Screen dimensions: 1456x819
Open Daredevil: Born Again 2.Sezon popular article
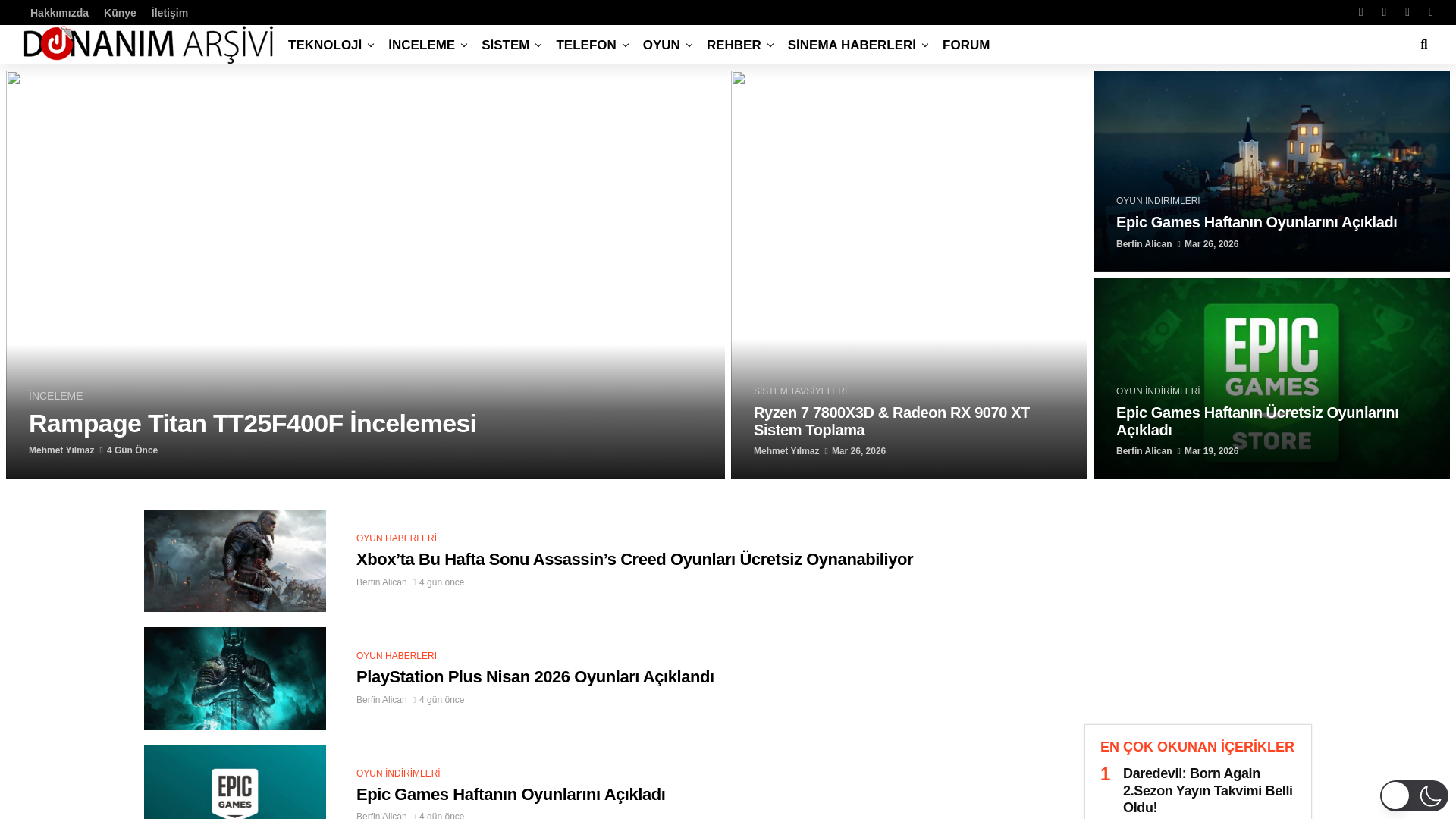pos(1208,790)
